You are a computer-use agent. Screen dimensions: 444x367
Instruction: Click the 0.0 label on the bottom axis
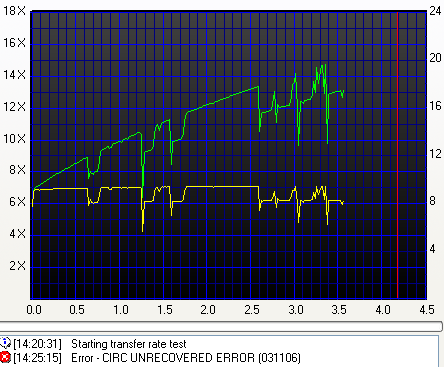(34, 310)
